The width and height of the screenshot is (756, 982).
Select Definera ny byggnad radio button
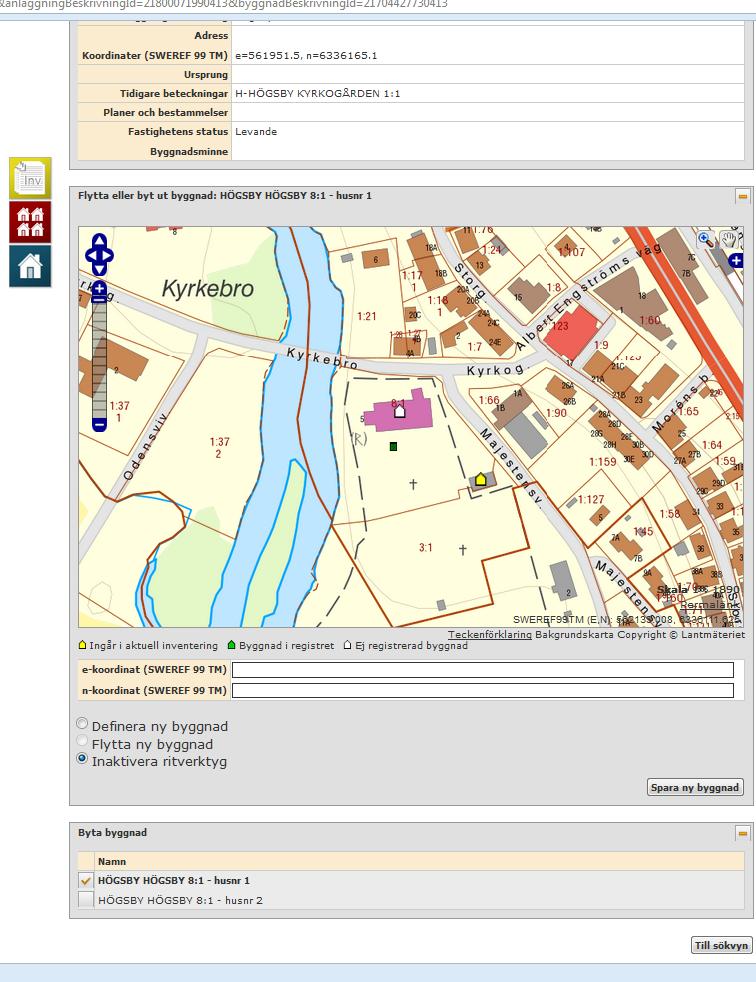[x=82, y=723]
